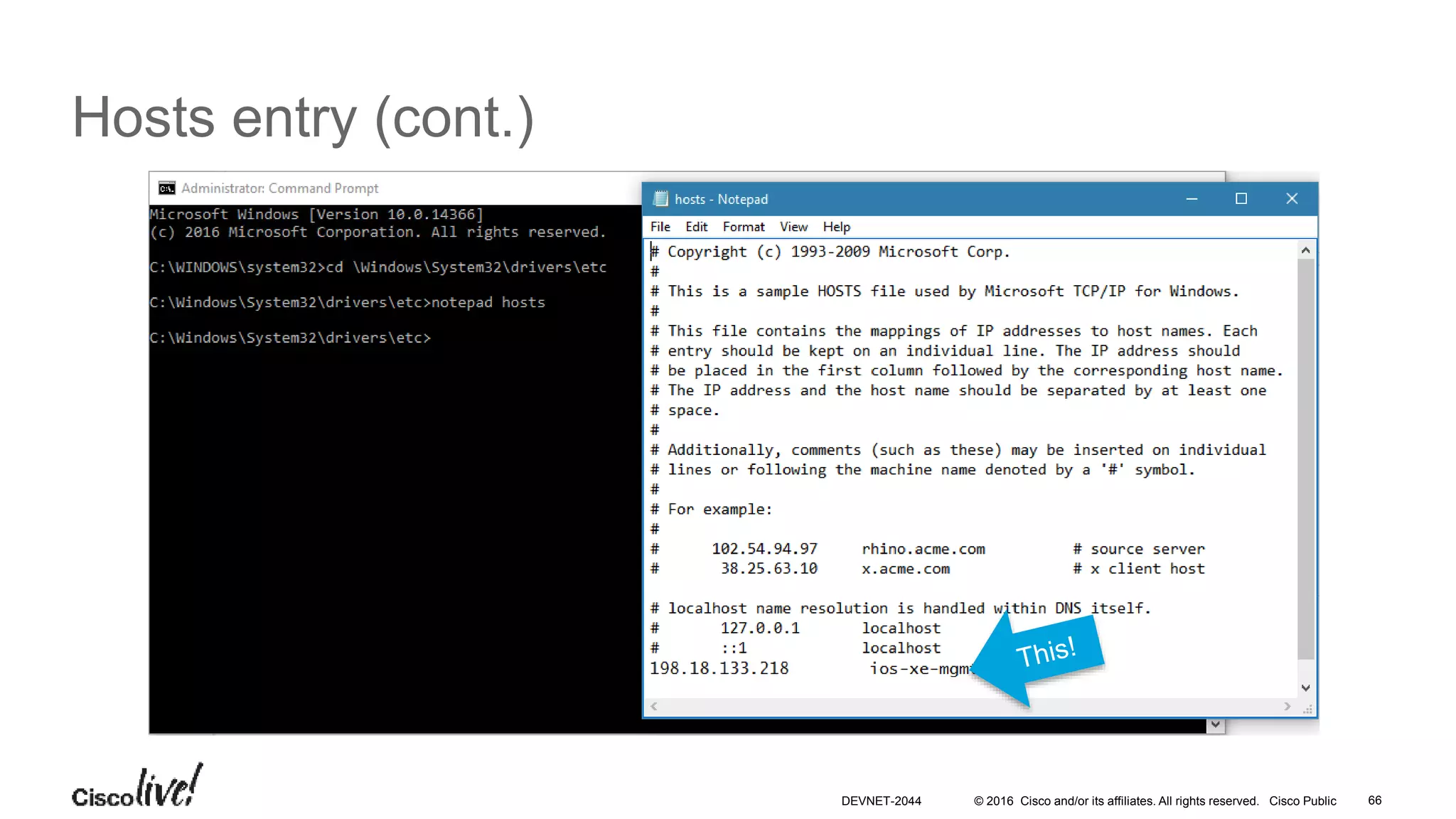Minimize the hosts Notepad window
The height and width of the screenshot is (819, 1456).
point(1192,199)
